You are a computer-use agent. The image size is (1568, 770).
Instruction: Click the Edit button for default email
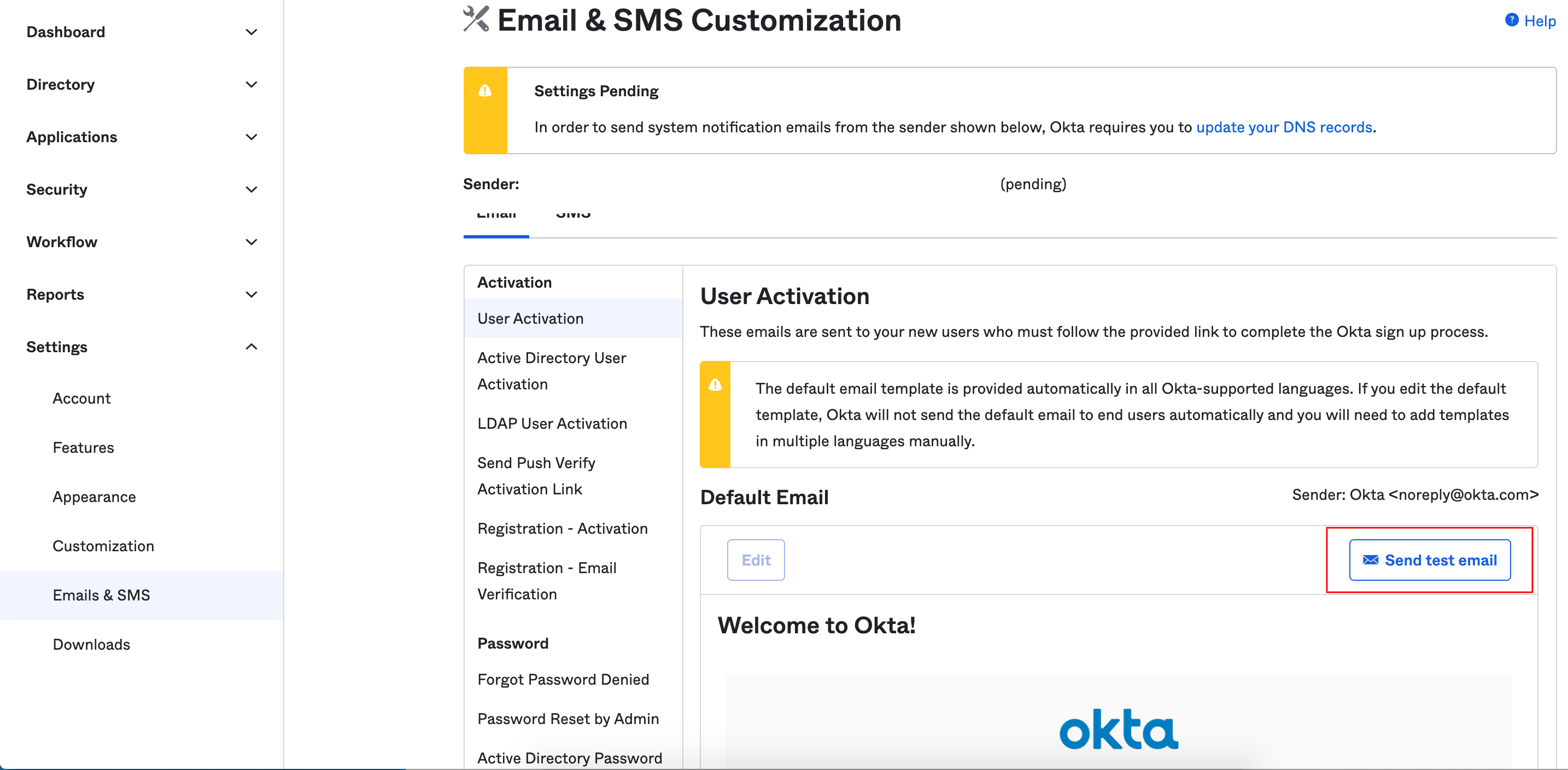point(756,559)
